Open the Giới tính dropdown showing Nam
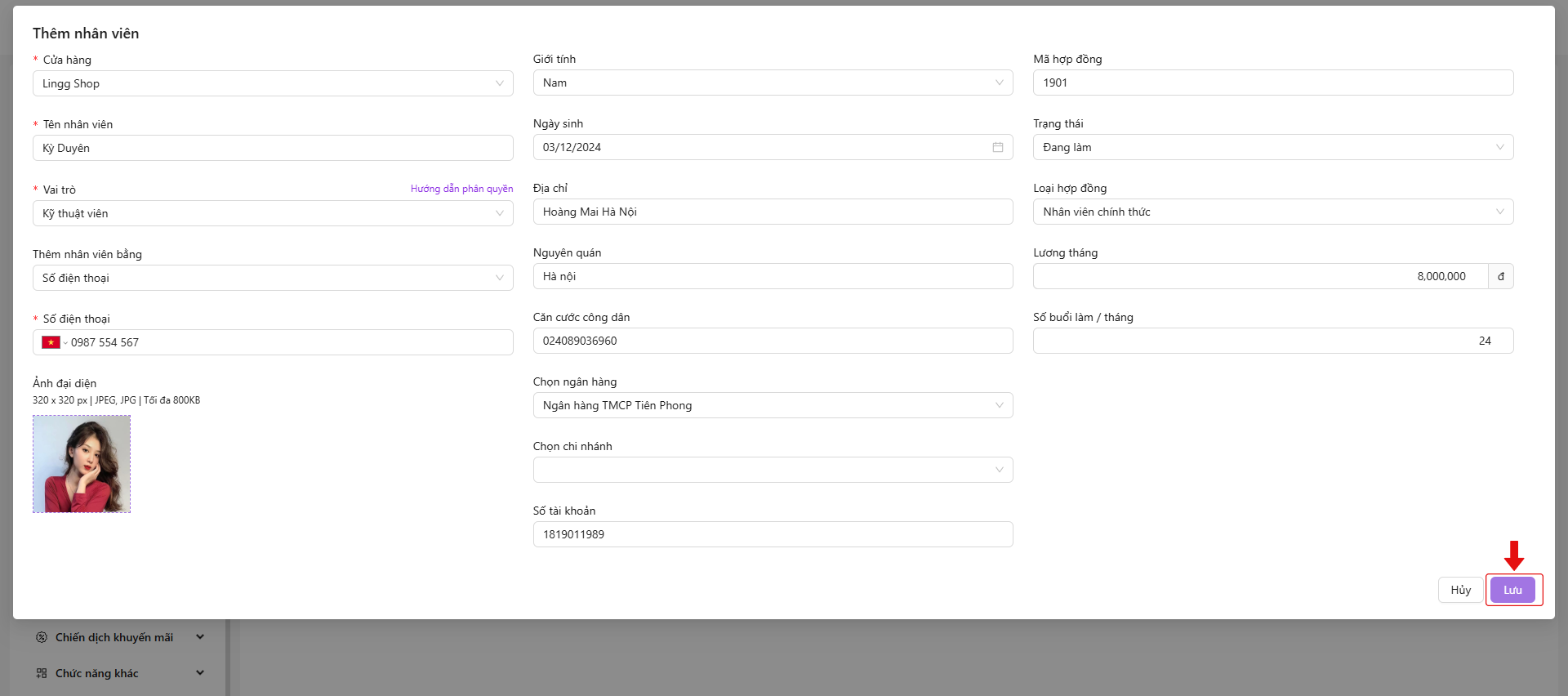Image resolution: width=1568 pixels, height=696 pixels. (x=773, y=83)
